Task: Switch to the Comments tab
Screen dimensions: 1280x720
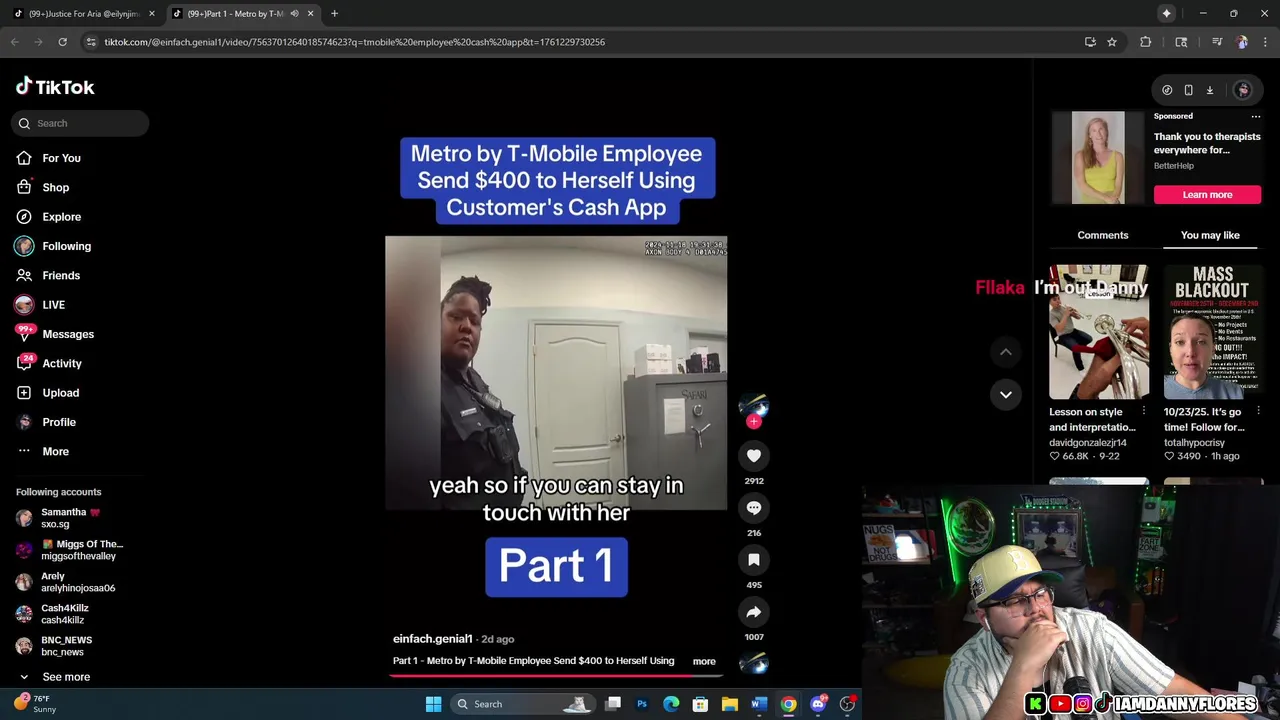Action: pos(1103,235)
